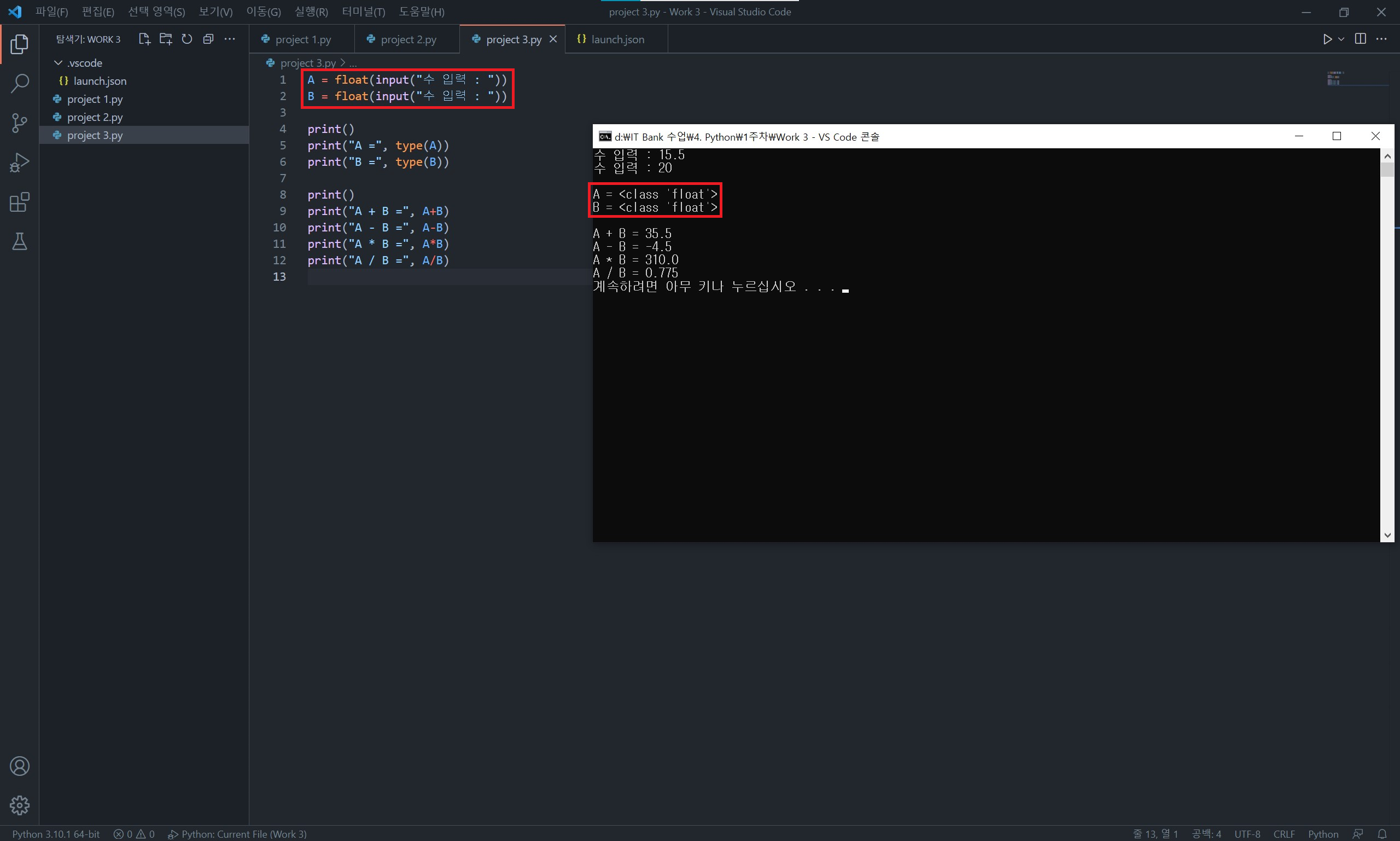The height and width of the screenshot is (841, 1400).
Task: Open project 1.py in the file tree
Action: point(95,99)
